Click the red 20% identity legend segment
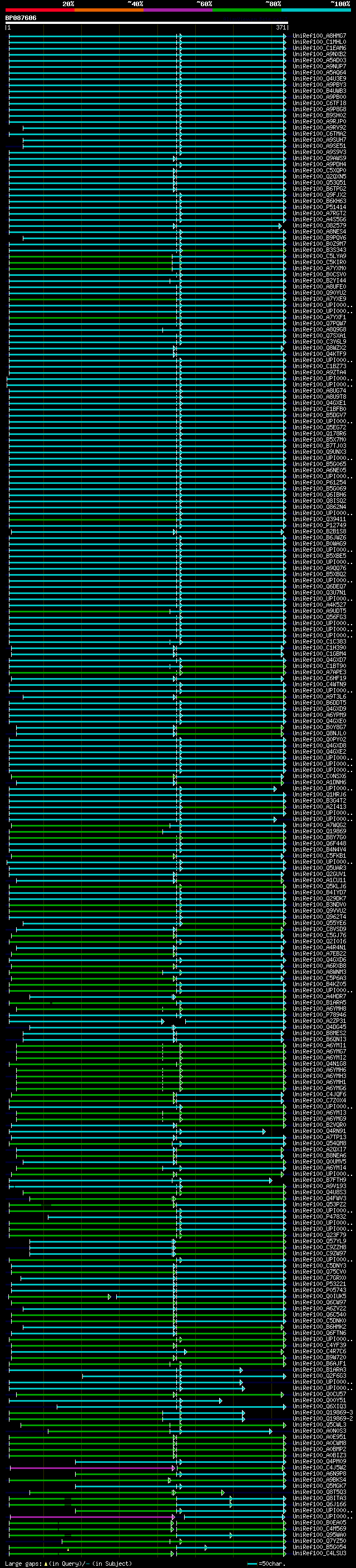 [x=39, y=10]
